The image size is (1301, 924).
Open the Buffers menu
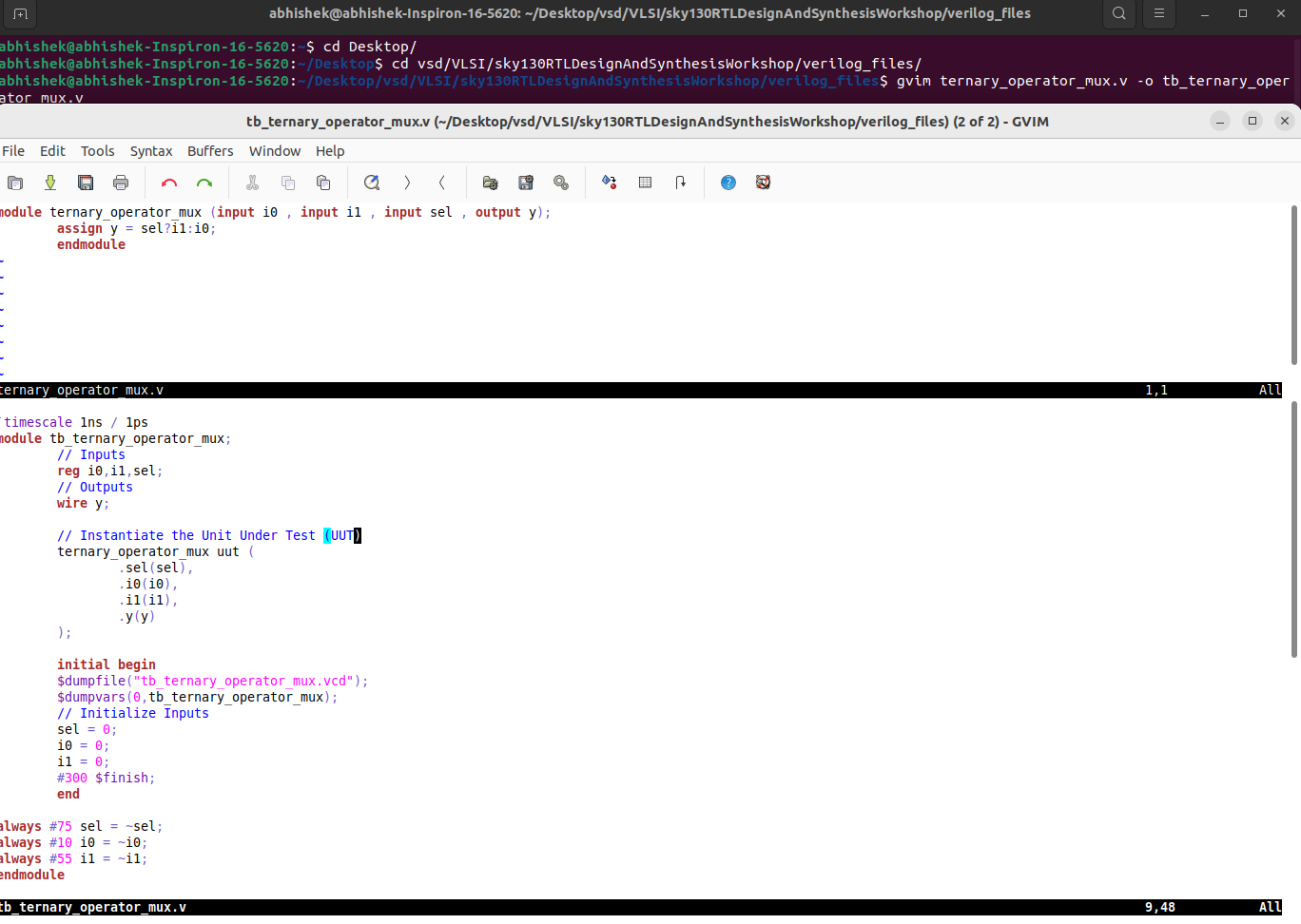tap(209, 150)
